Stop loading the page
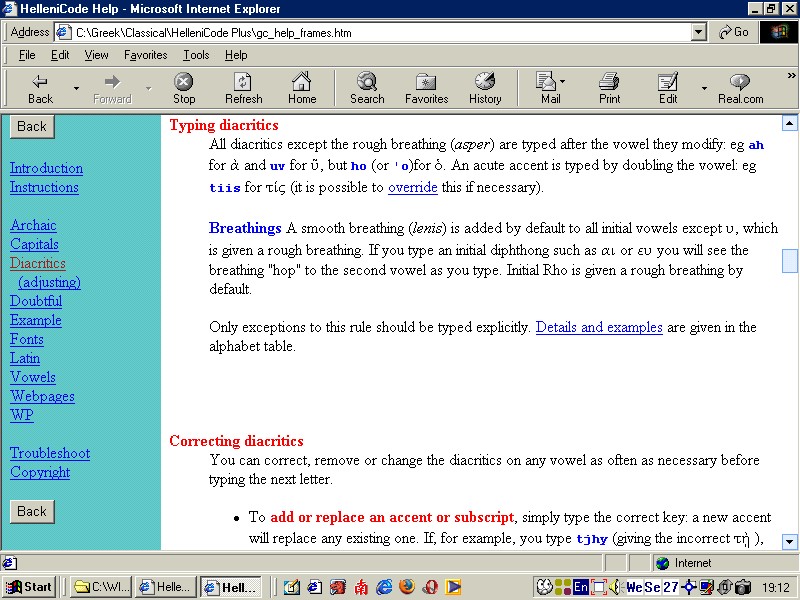 pyautogui.click(x=183, y=87)
